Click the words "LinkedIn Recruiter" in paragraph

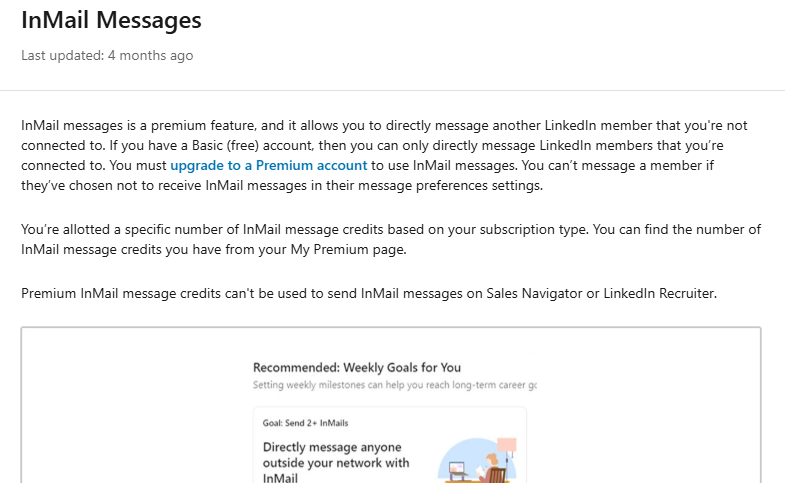coord(659,293)
